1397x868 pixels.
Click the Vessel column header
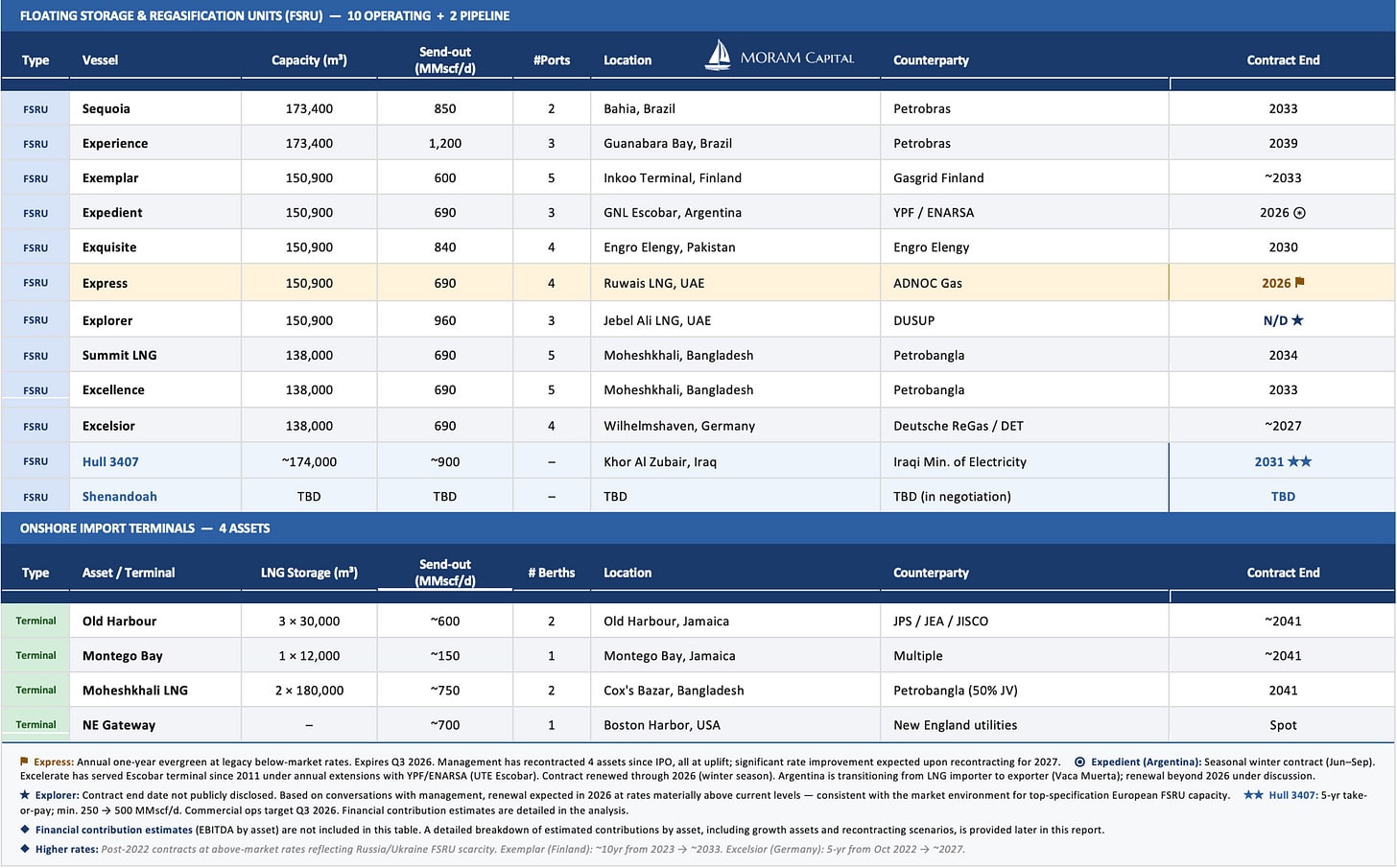pos(101,59)
